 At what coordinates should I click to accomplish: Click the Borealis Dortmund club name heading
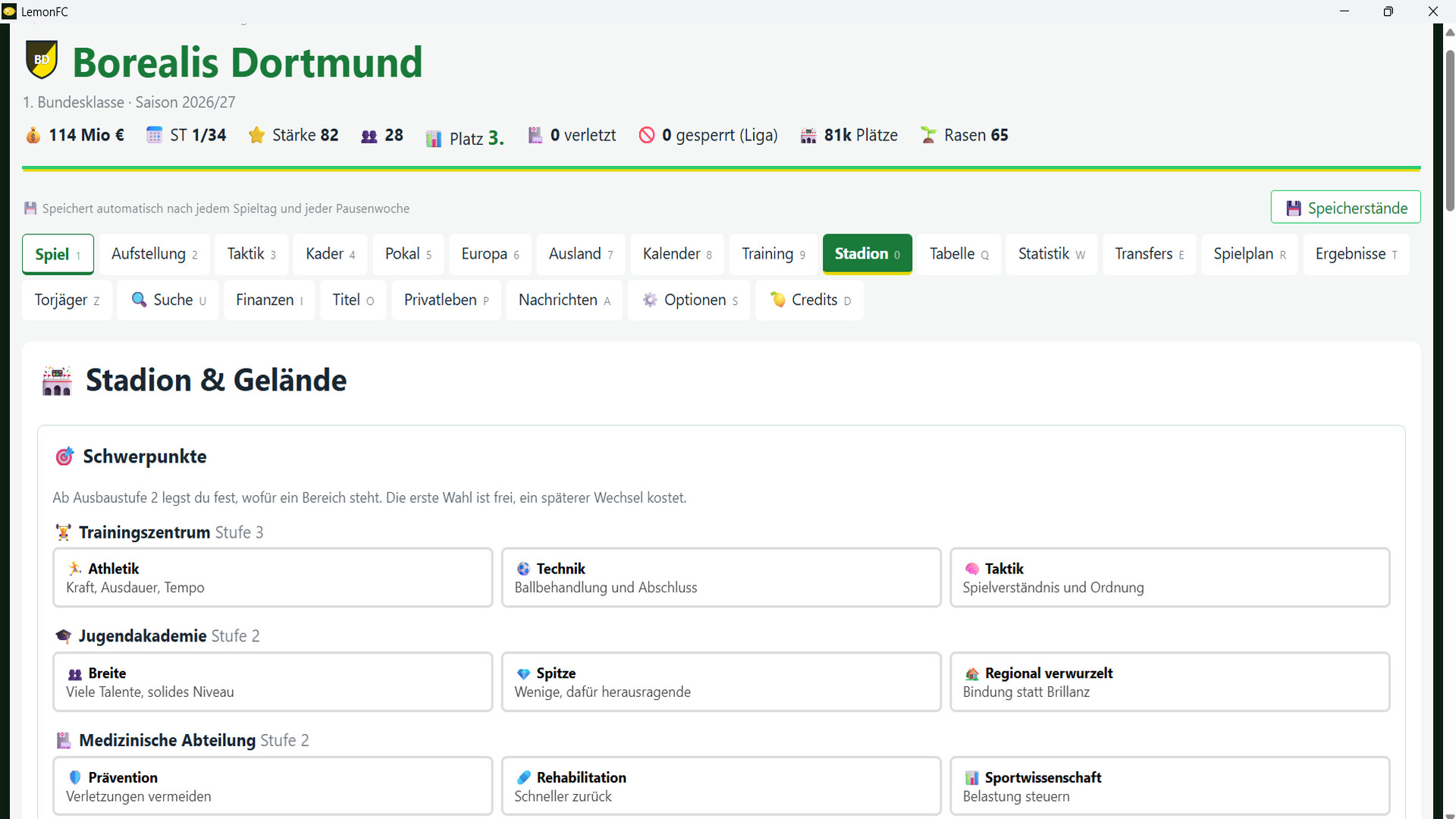(x=247, y=62)
